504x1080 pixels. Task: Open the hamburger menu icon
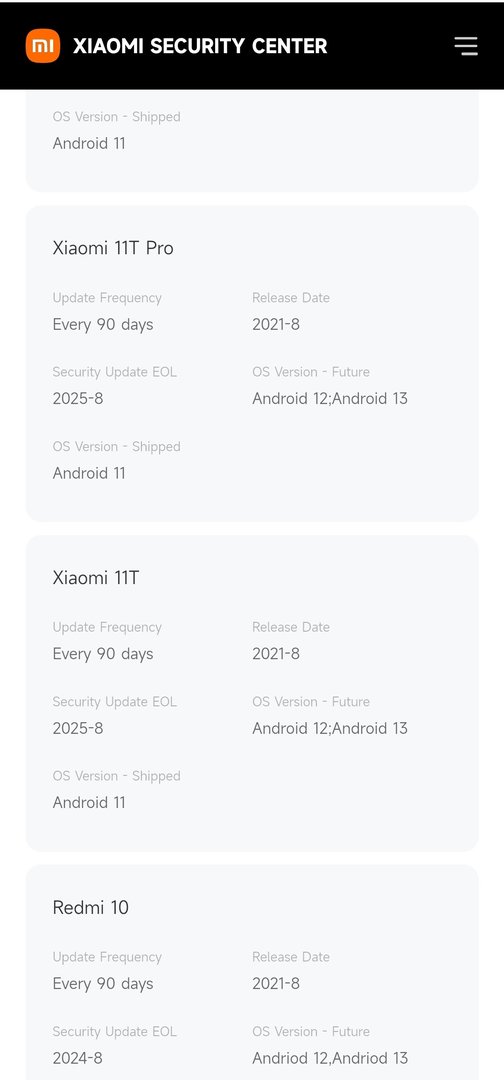(466, 46)
